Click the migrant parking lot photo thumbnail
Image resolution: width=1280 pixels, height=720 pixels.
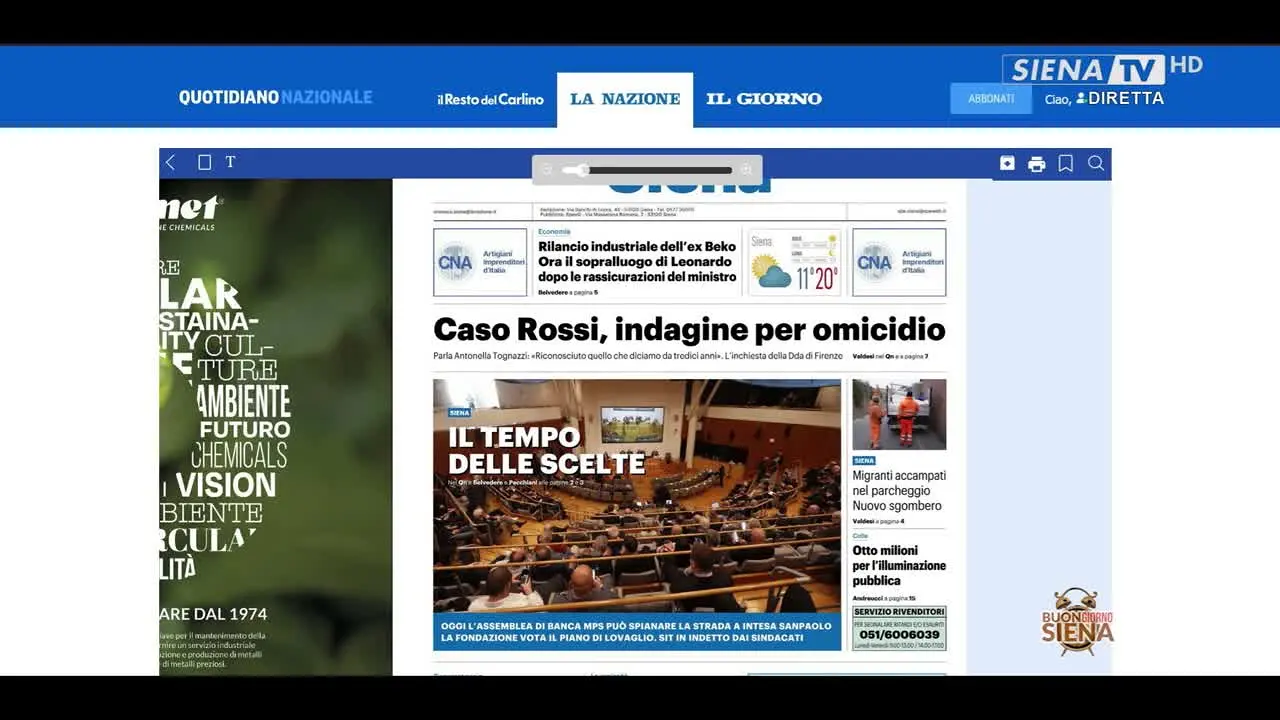[x=899, y=414]
